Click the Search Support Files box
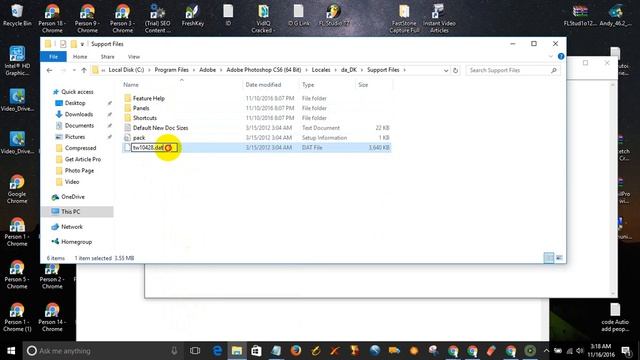This screenshot has height=360, width=640. tap(513, 70)
